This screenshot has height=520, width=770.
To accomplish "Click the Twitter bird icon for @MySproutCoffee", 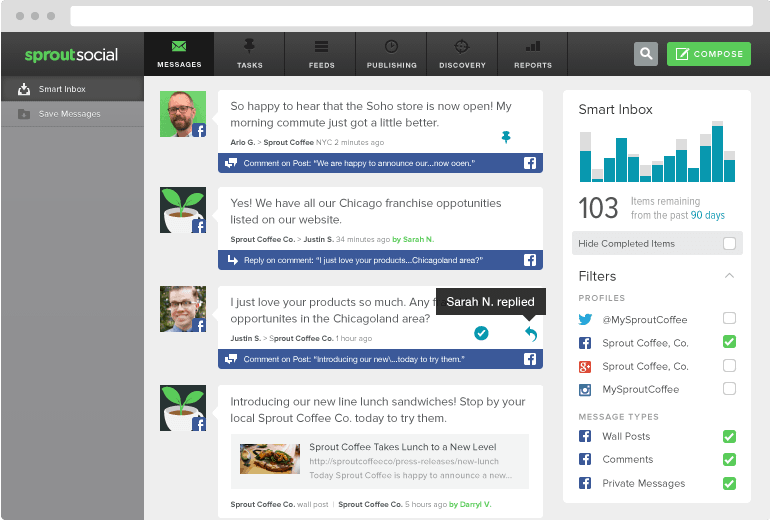I will tap(585, 320).
